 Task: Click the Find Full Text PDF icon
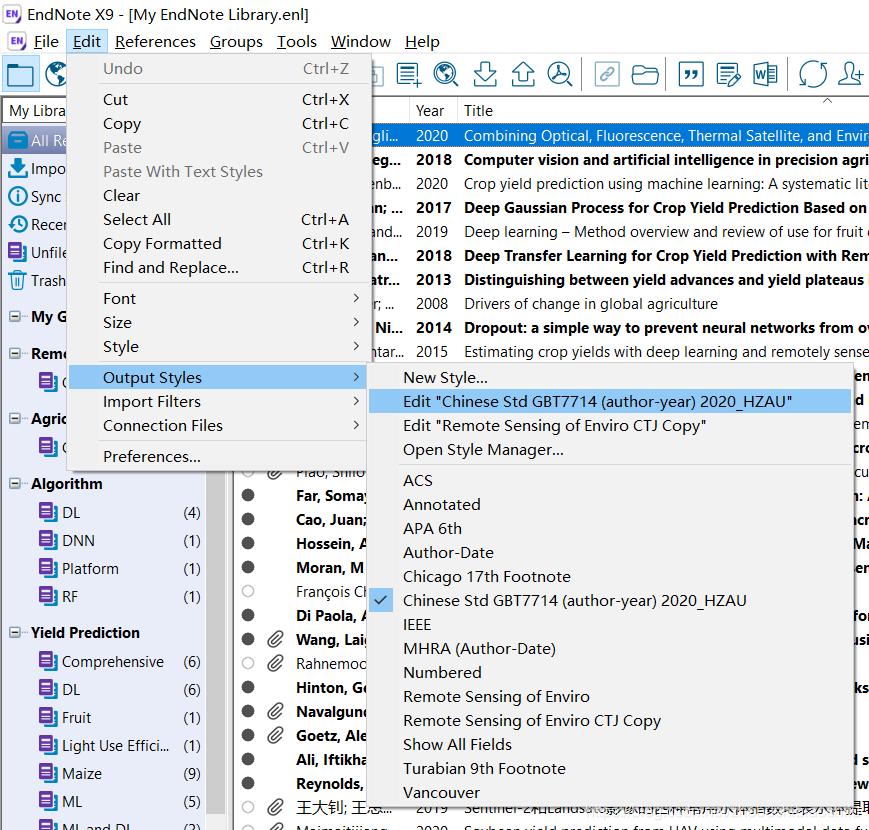click(560, 74)
